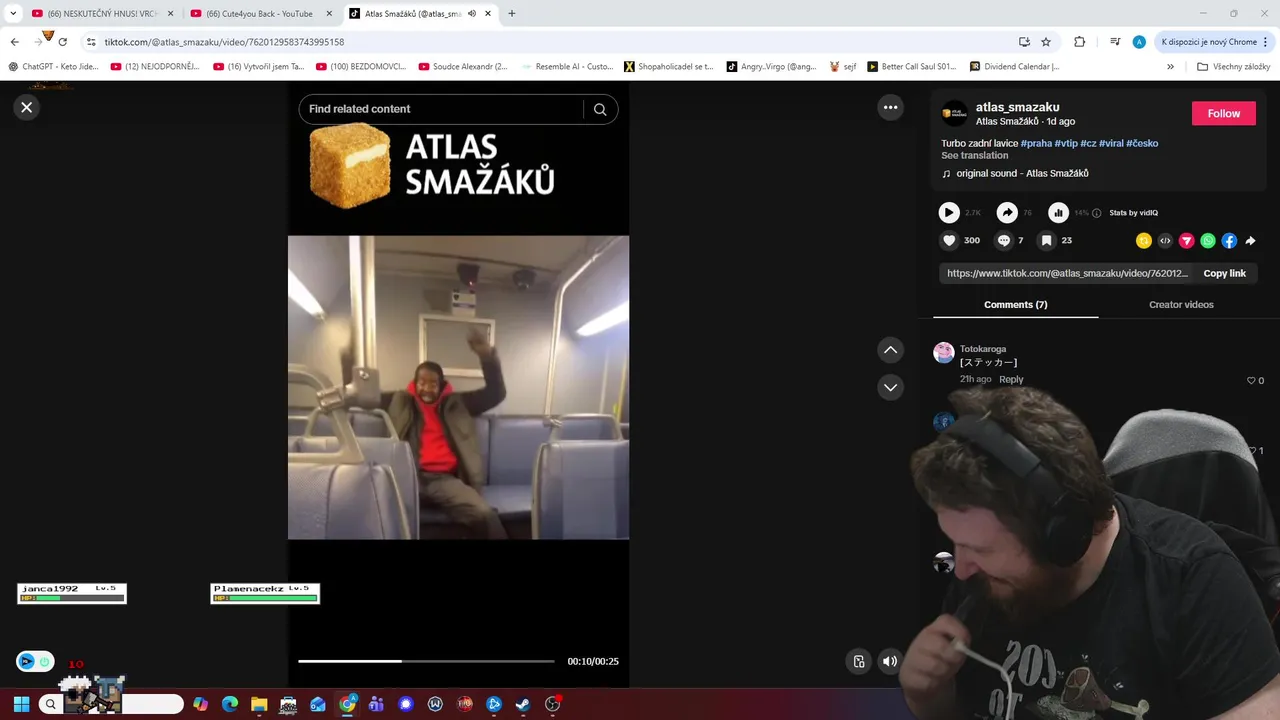This screenshot has height=720, width=1280.
Task: Click the embed code icon
Action: coord(1165,241)
